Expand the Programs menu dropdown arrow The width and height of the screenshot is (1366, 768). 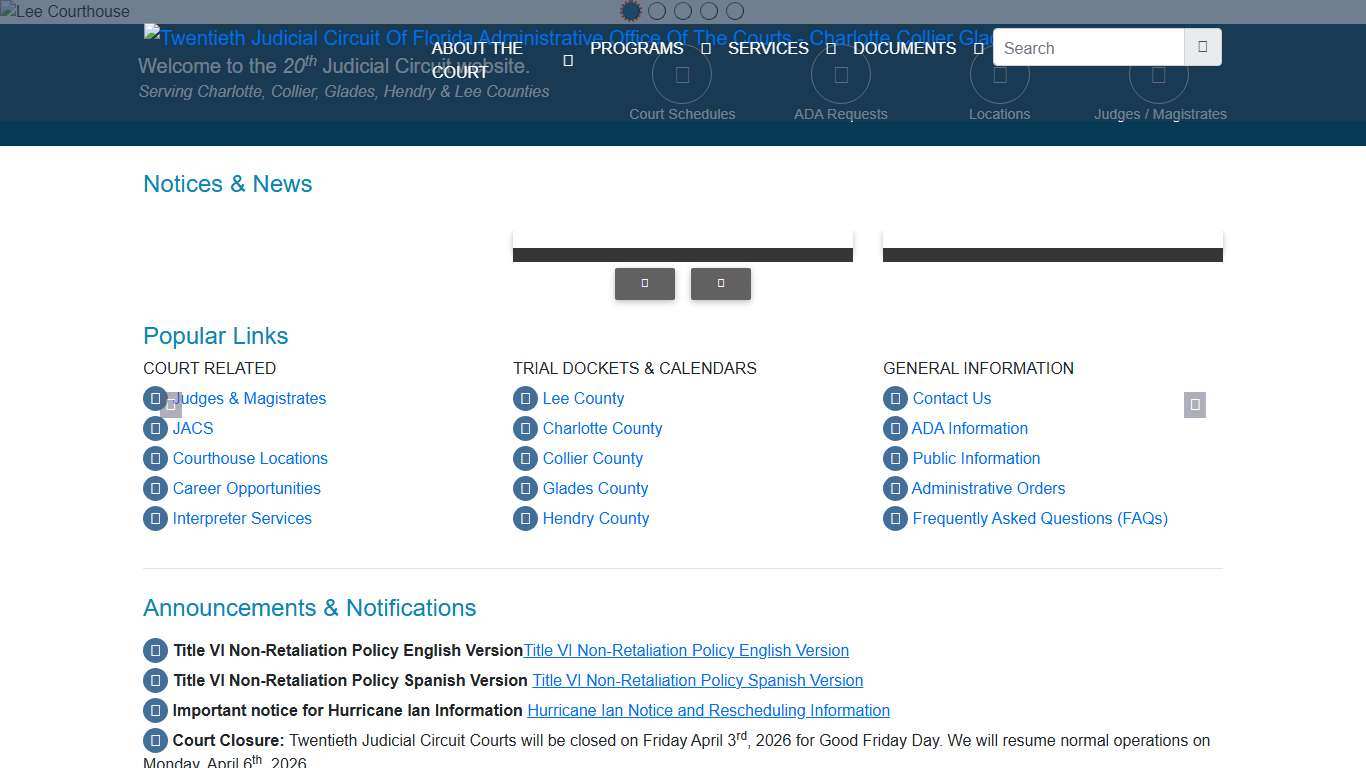coord(706,49)
